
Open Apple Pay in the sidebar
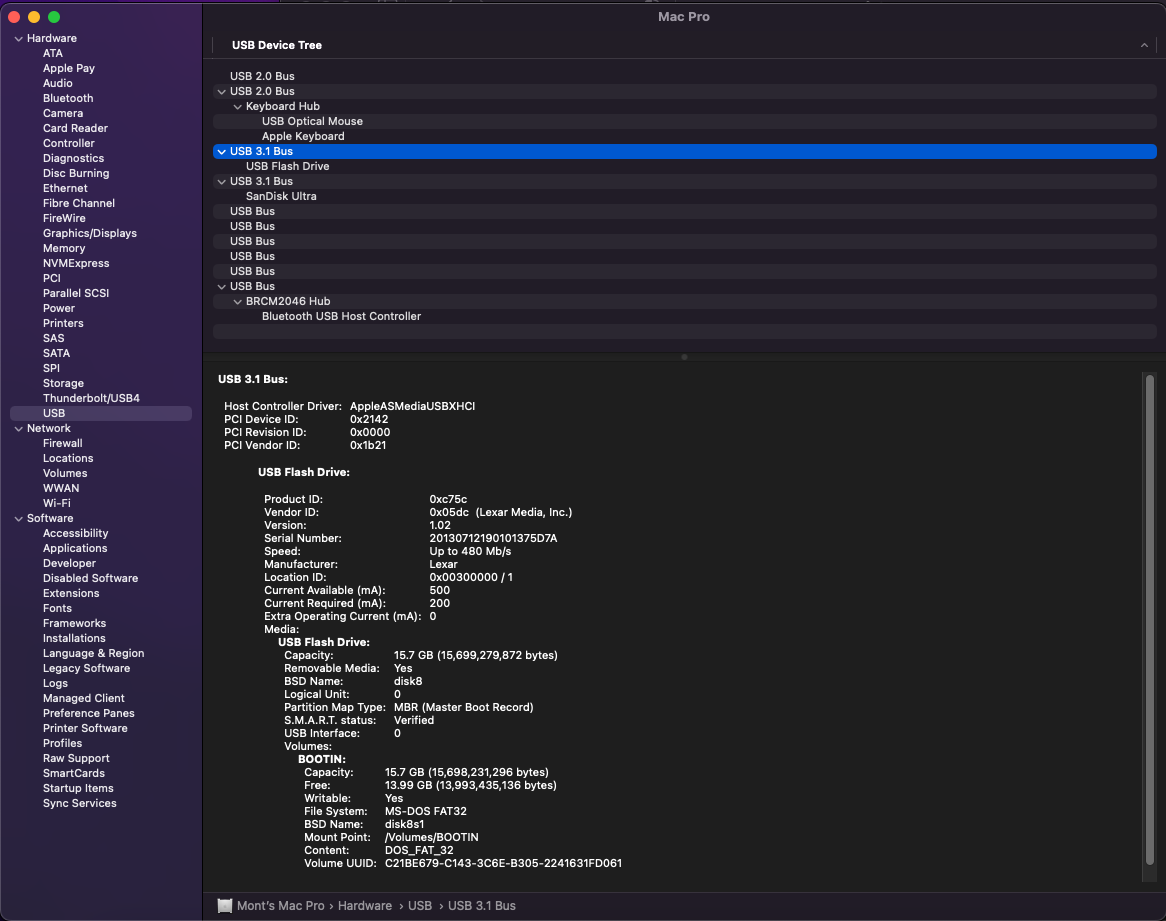(x=68, y=68)
